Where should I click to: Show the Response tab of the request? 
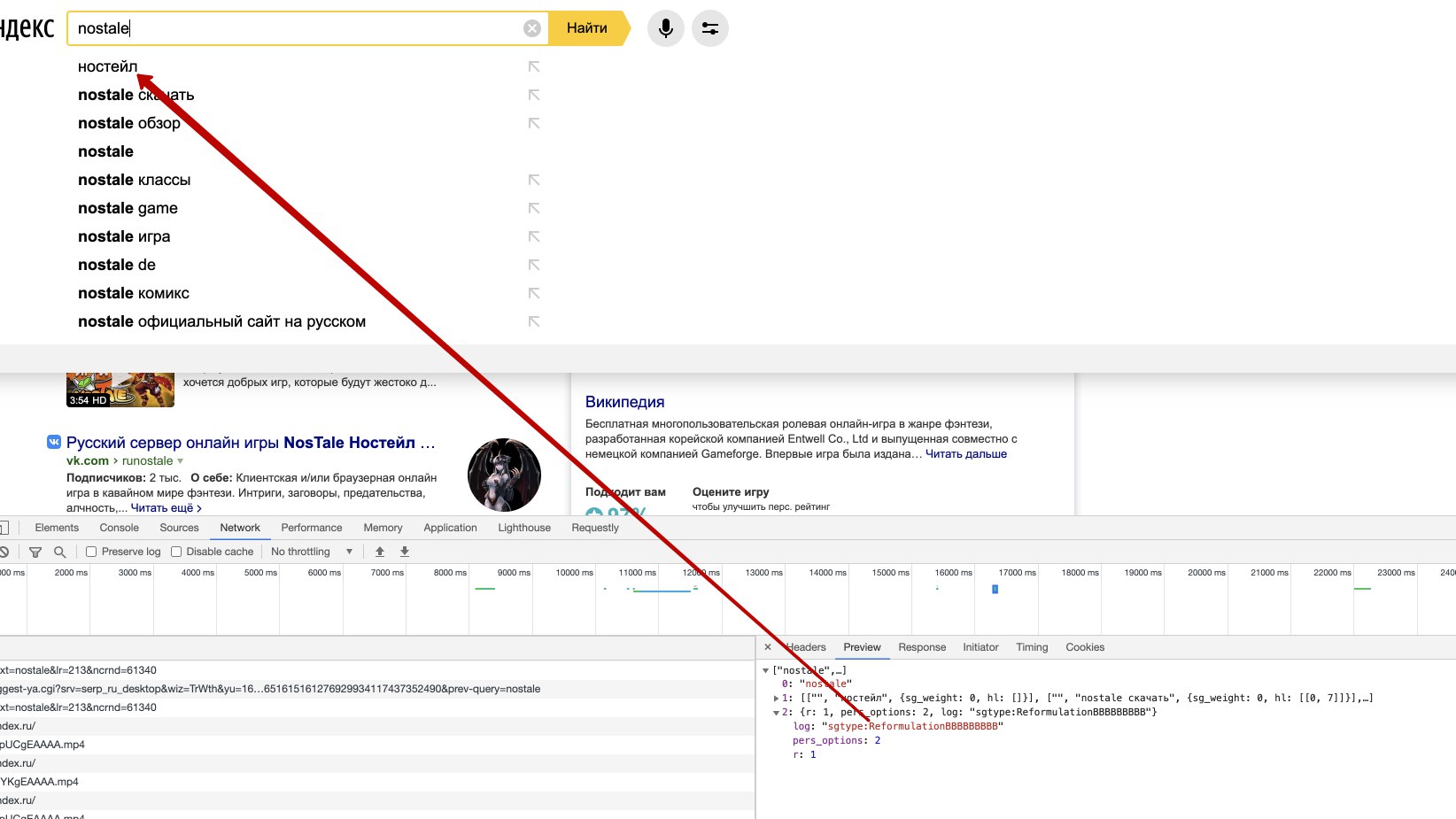tap(922, 647)
